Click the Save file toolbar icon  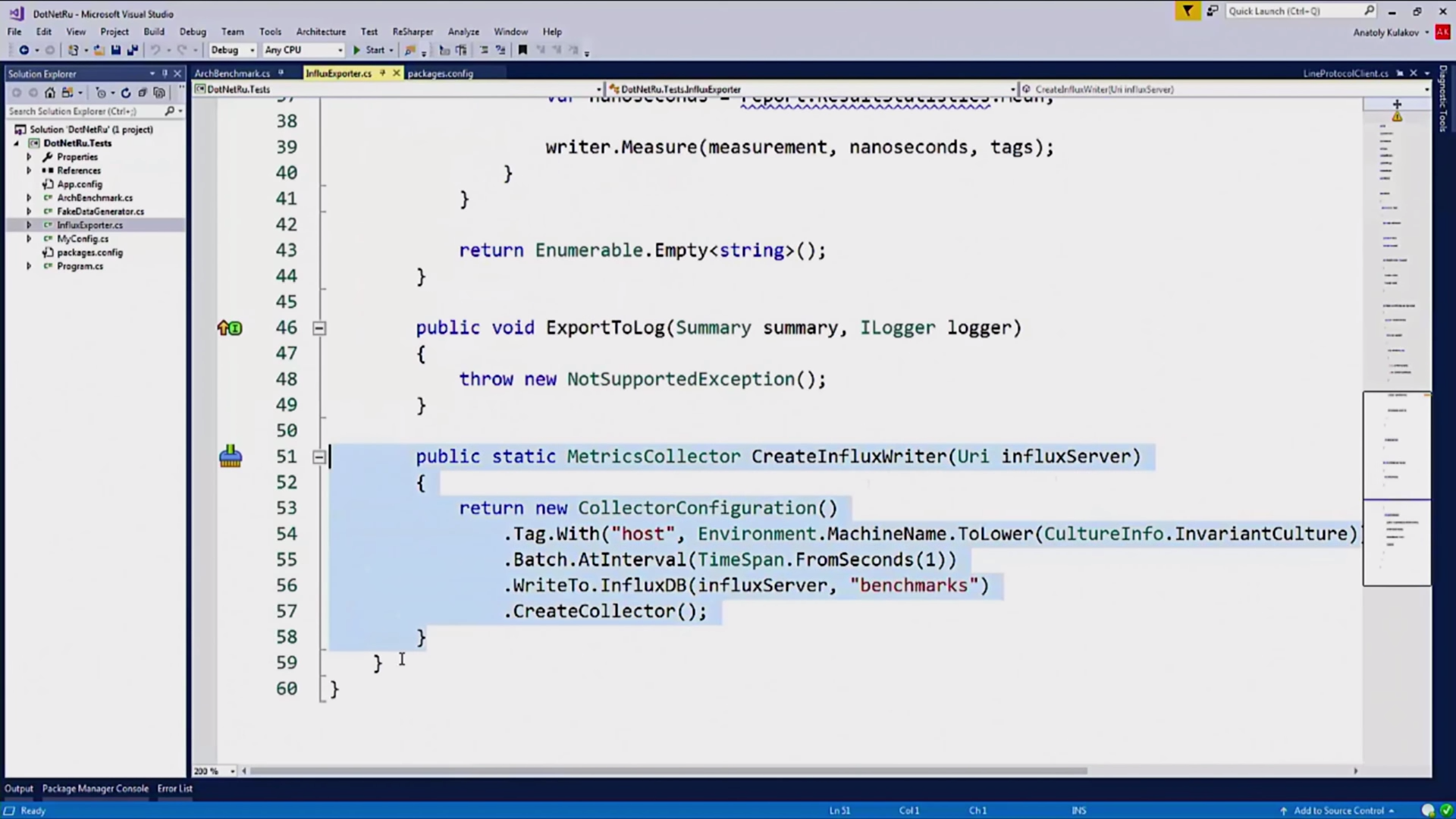[x=115, y=50]
